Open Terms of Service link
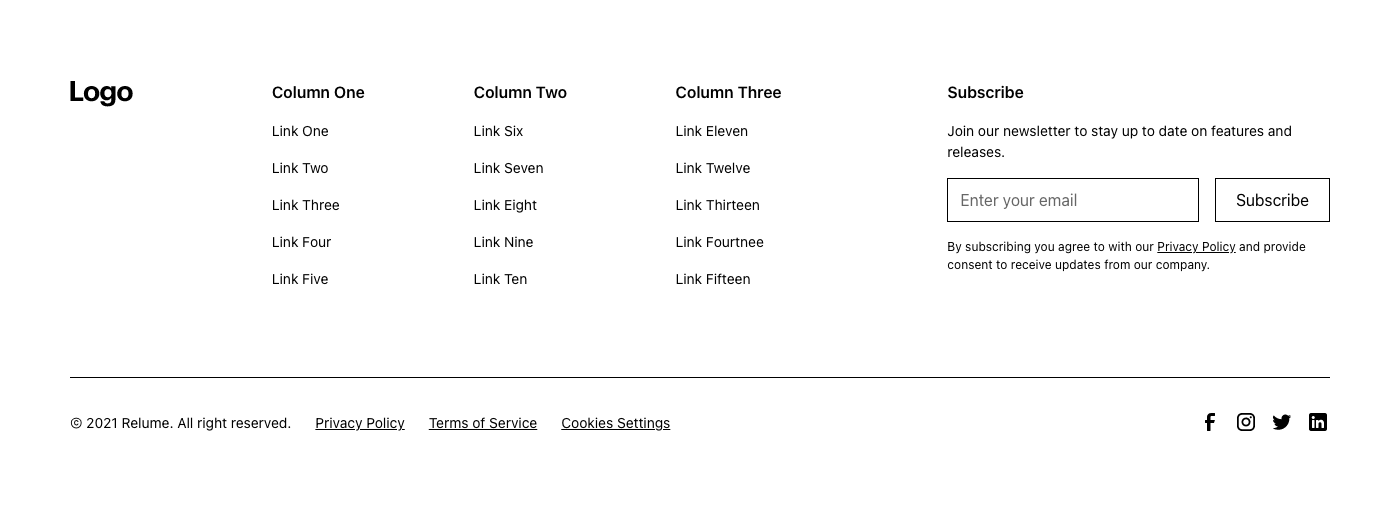Image resolution: width=1400 pixels, height=514 pixels. [x=483, y=423]
